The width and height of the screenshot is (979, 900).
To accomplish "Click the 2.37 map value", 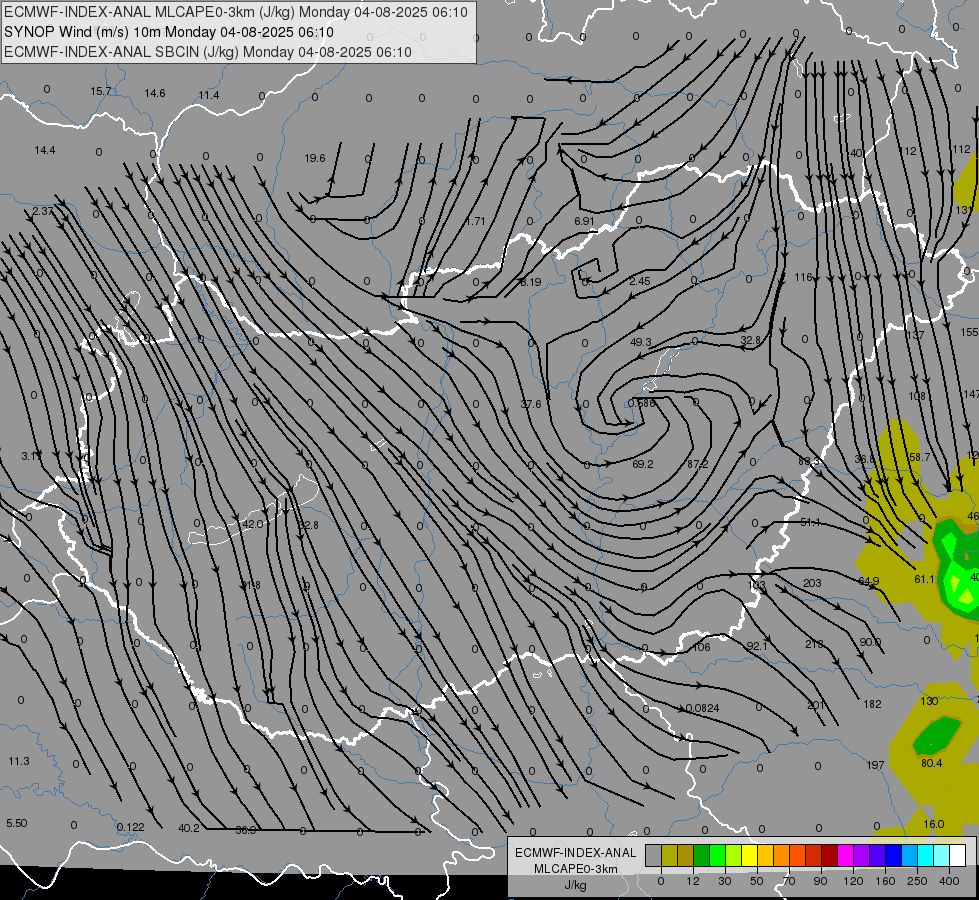I will point(43,211).
